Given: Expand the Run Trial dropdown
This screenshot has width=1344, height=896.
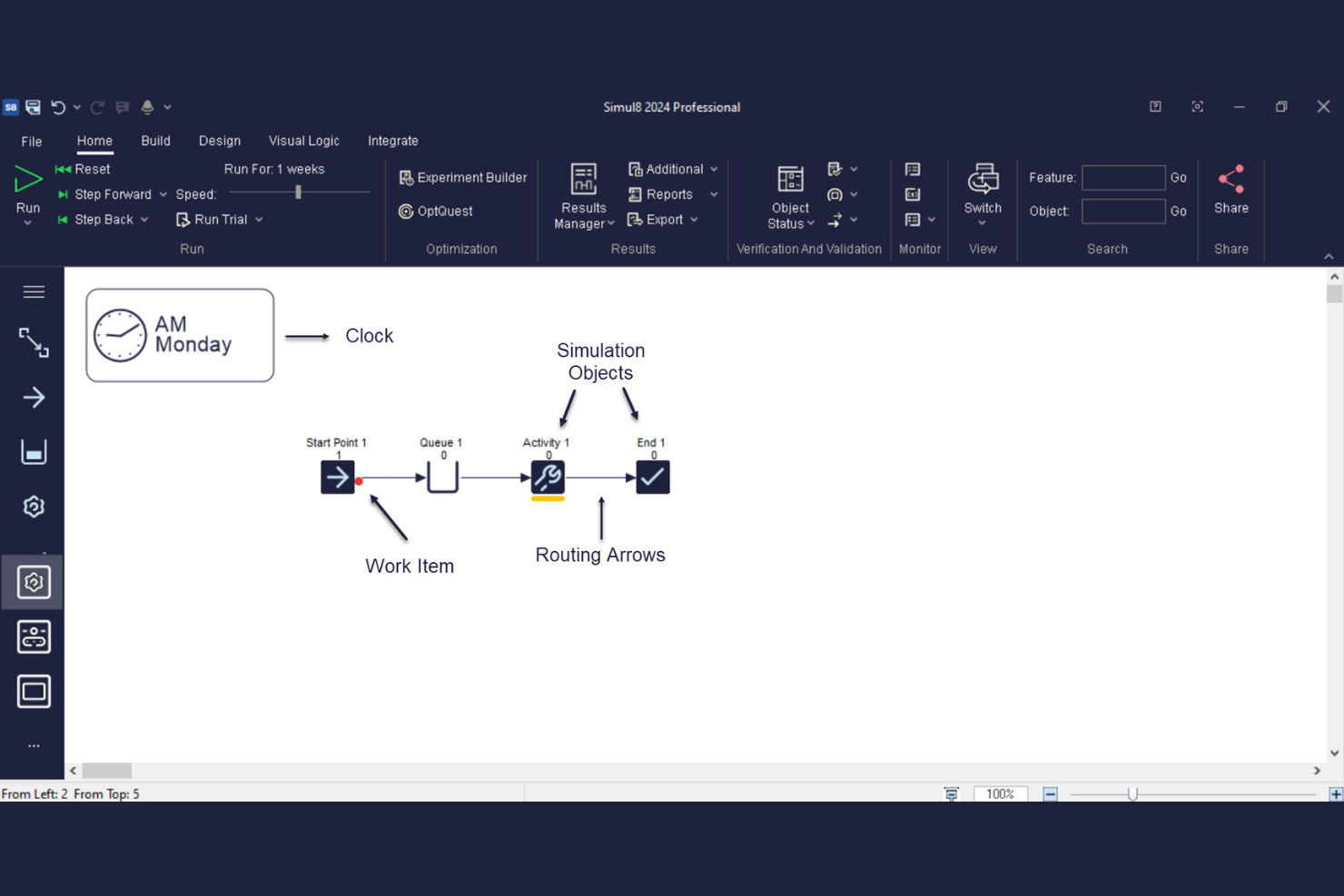Looking at the screenshot, I should click(x=258, y=219).
